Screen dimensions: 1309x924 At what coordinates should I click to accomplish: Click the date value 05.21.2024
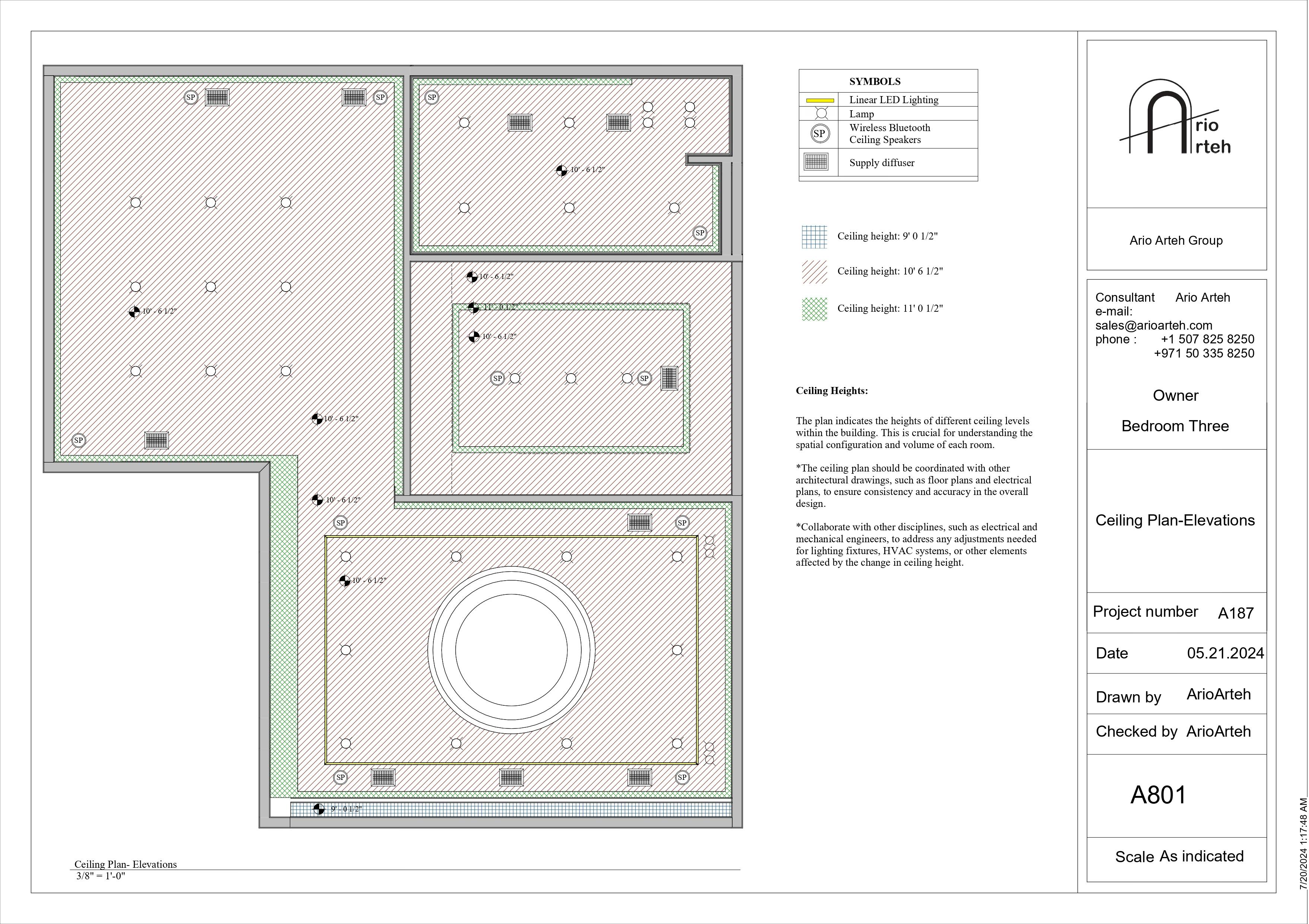[x=1226, y=653]
